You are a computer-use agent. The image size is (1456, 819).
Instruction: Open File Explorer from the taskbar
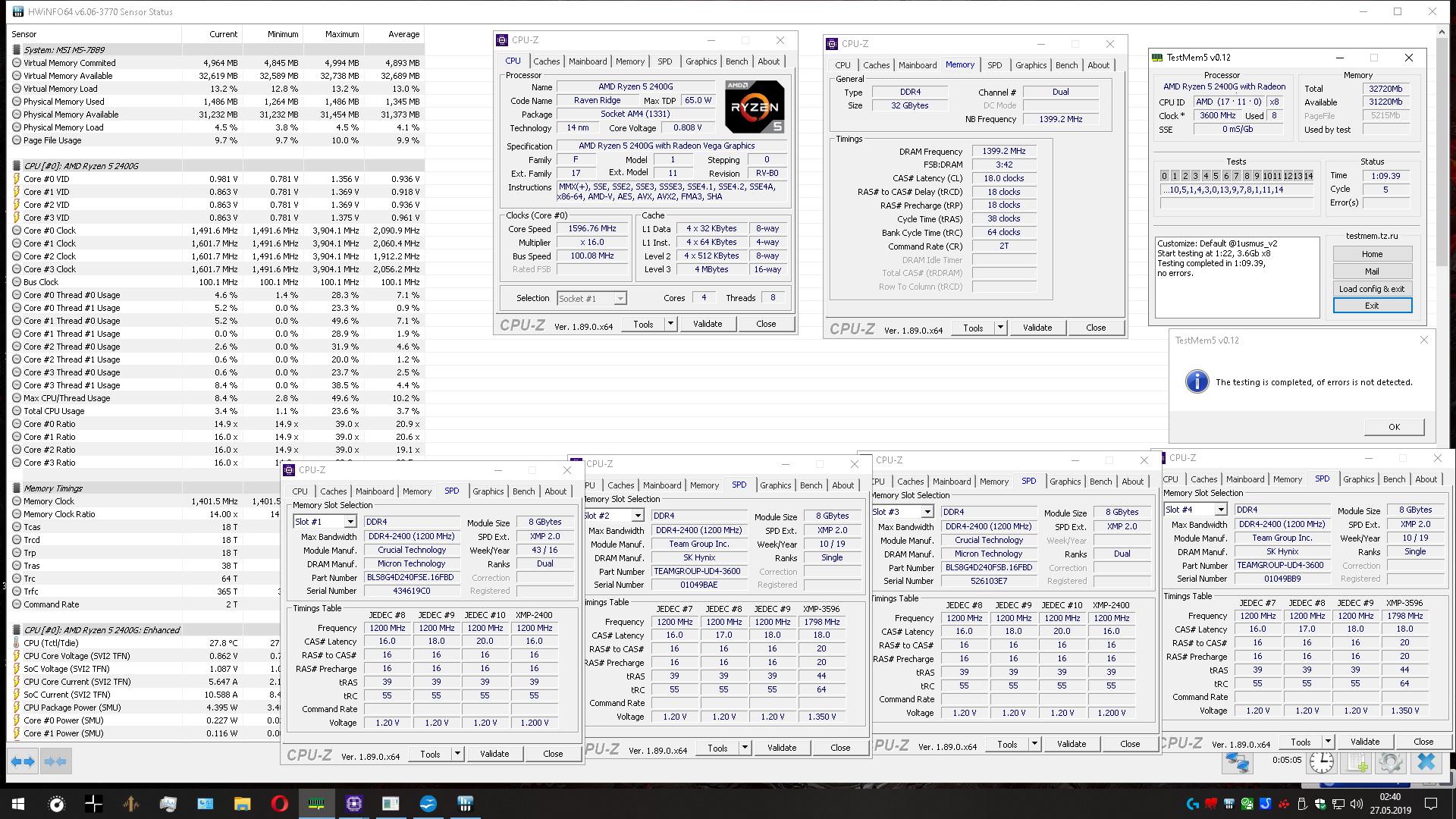click(x=242, y=804)
